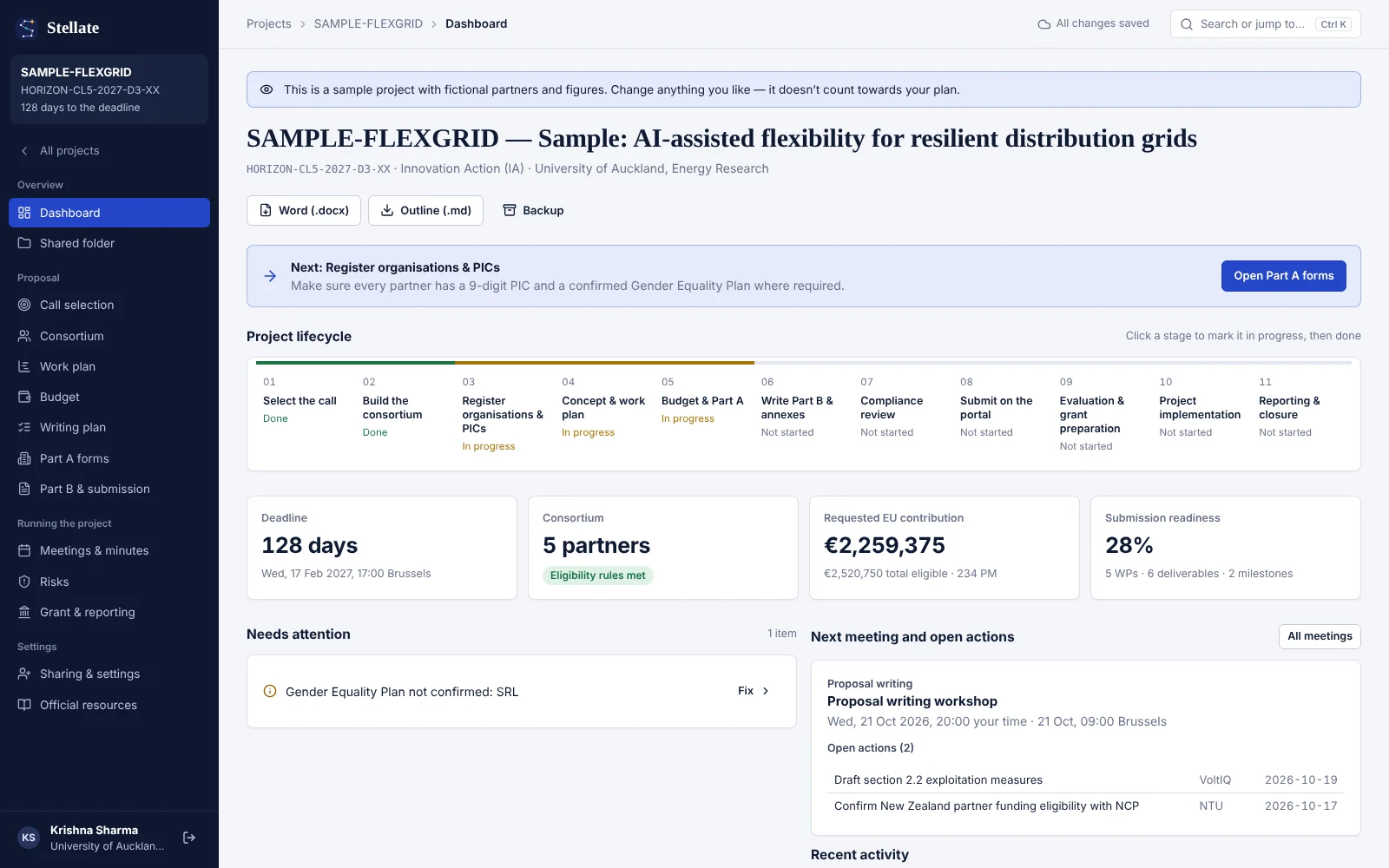Open the Budget menu item
The width and height of the screenshot is (1389, 868).
click(109, 397)
